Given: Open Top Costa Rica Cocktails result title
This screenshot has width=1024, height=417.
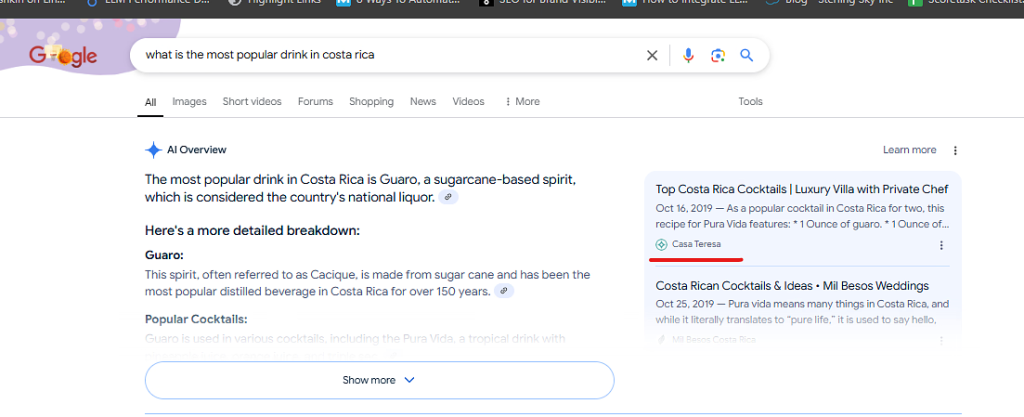Looking at the screenshot, I should pyautogui.click(x=802, y=189).
